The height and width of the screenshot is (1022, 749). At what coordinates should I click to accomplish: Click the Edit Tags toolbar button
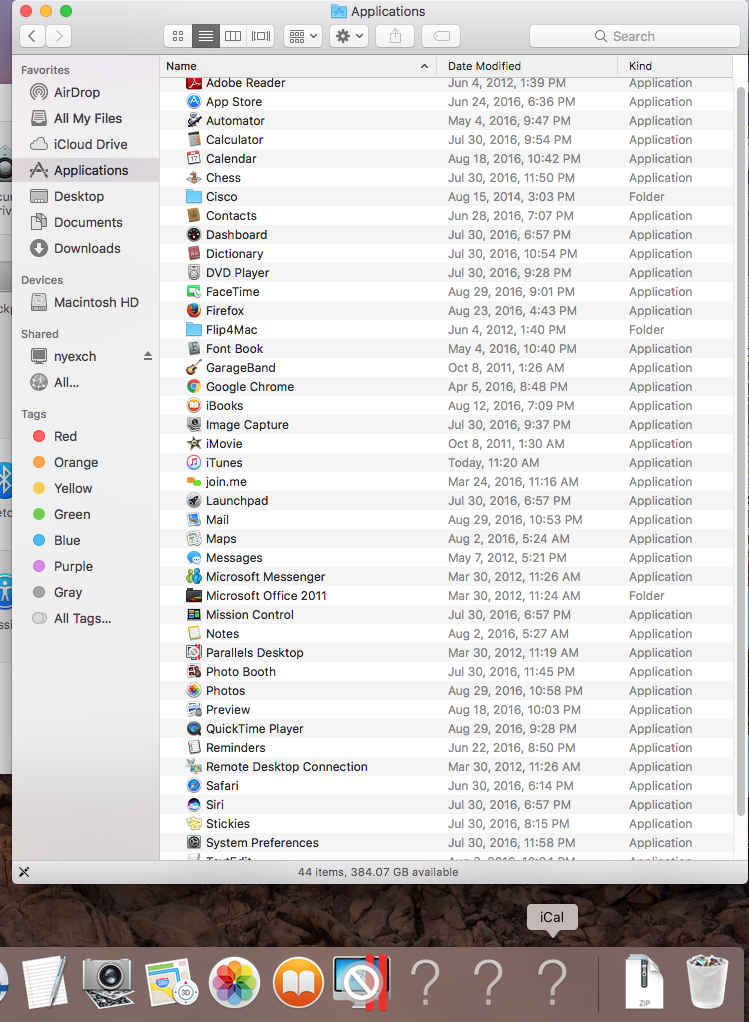(441, 36)
